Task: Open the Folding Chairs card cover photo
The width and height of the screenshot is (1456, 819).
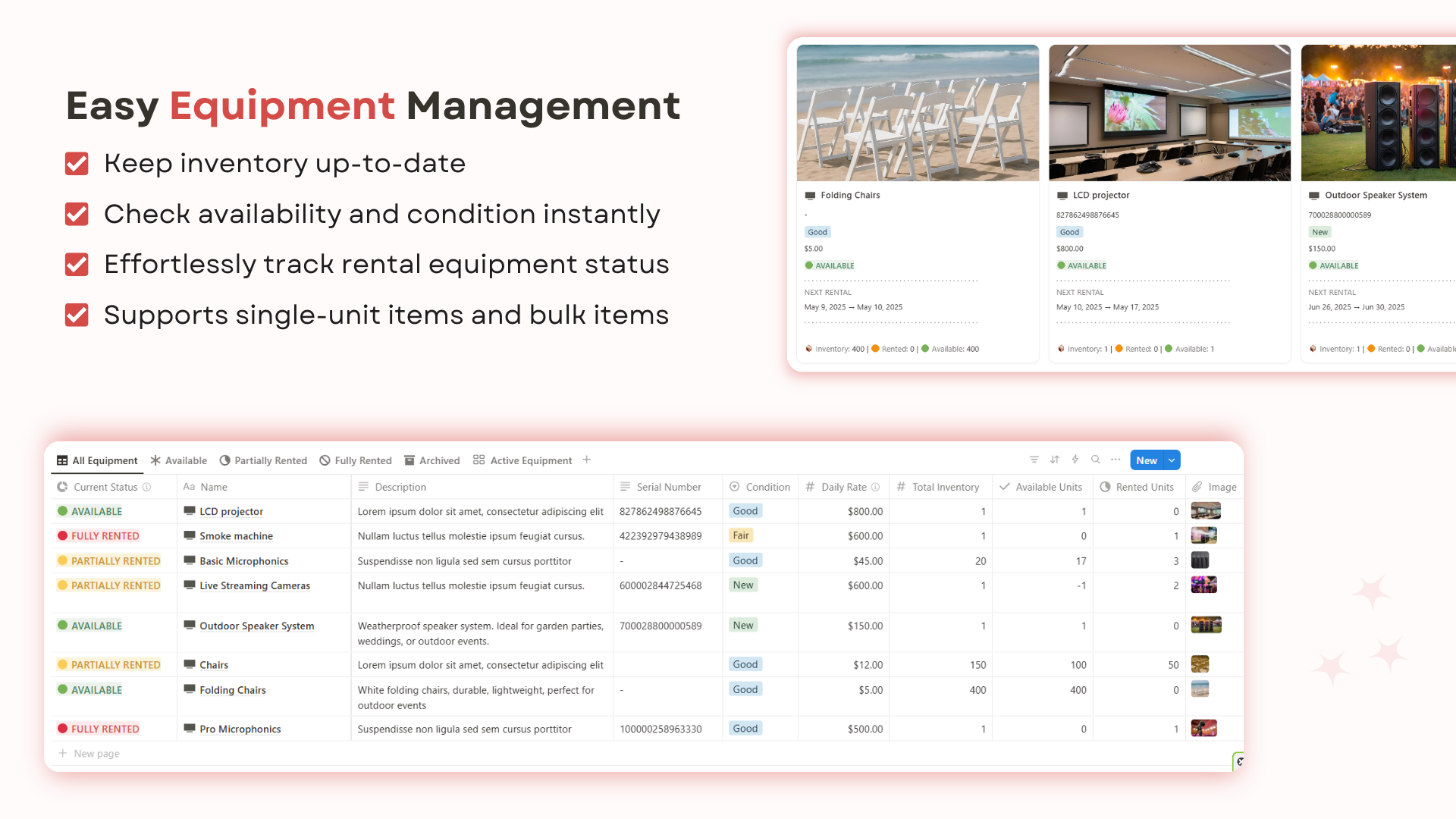Action: (918, 113)
